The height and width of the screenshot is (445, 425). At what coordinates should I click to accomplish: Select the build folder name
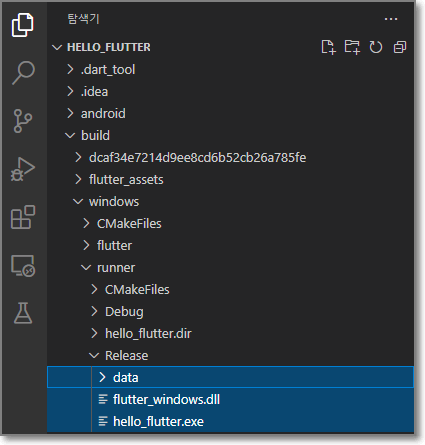click(95, 136)
